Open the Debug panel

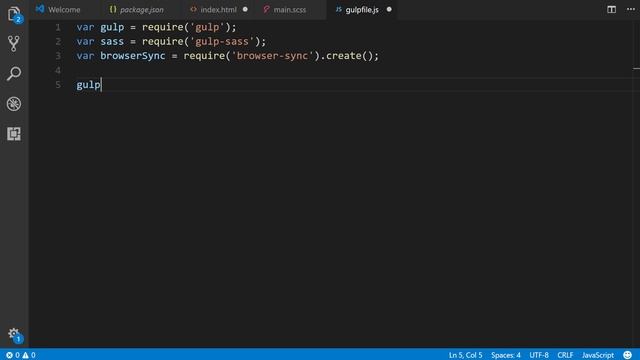tap(14, 104)
